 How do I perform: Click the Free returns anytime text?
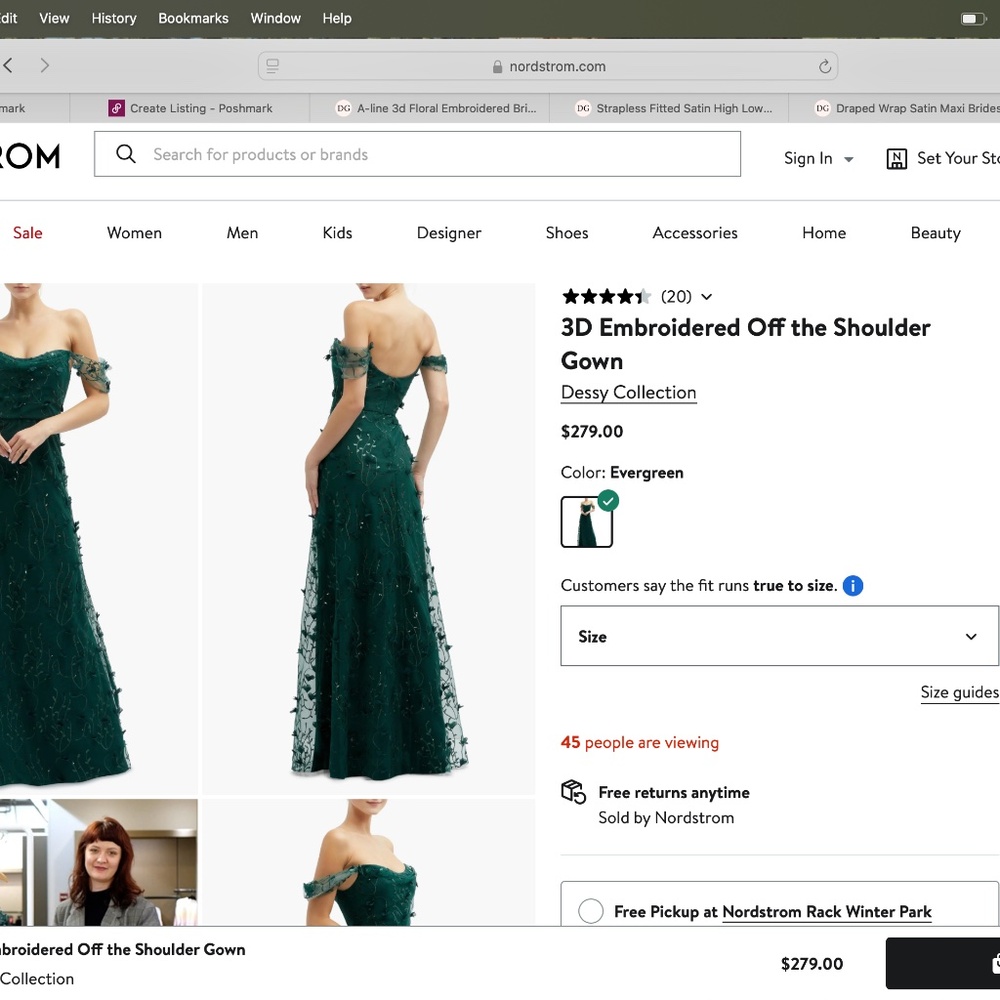[674, 793]
